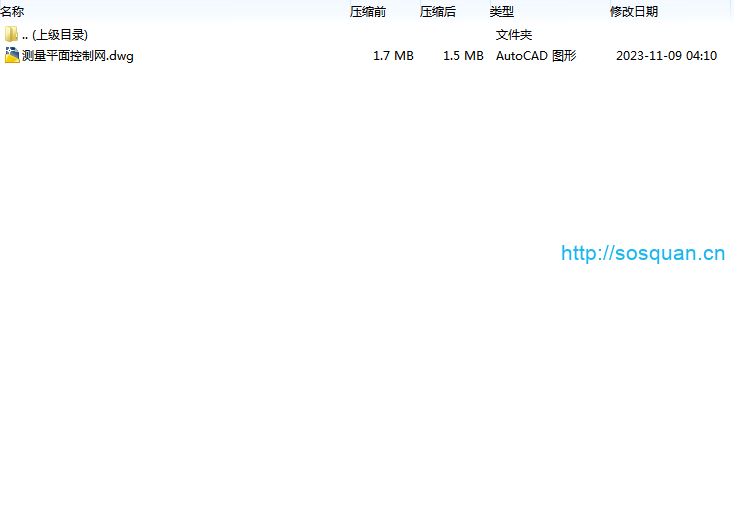Sort by 压缩前 column header
Screen dimensions: 734x510
[x=367, y=12]
